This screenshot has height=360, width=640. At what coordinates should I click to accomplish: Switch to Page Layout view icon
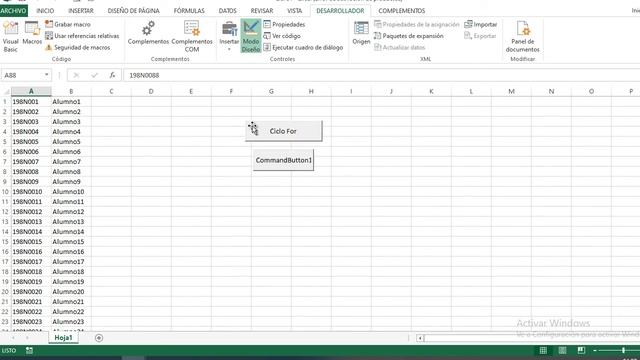coord(562,350)
